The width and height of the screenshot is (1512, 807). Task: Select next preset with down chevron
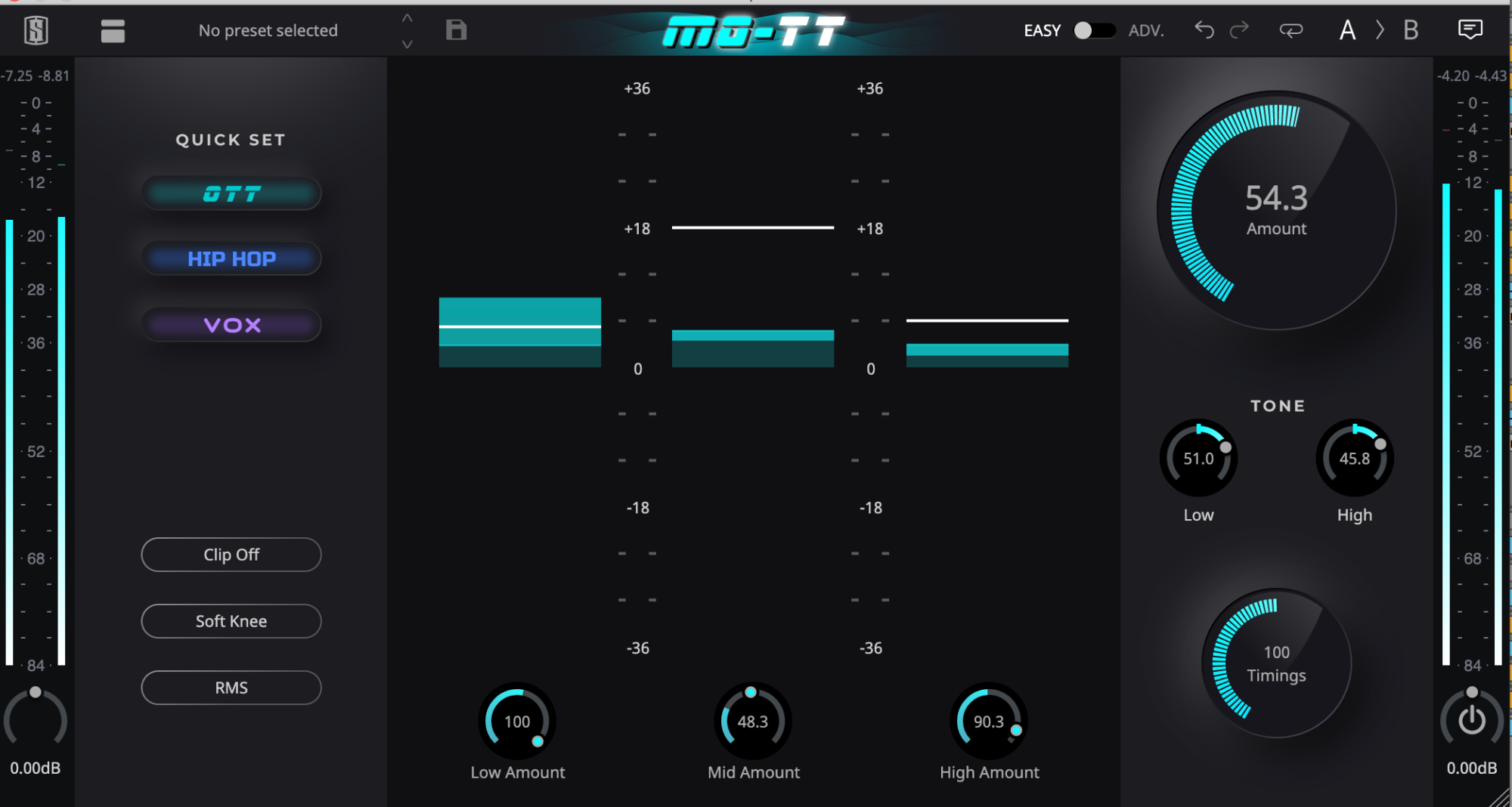coord(407,45)
